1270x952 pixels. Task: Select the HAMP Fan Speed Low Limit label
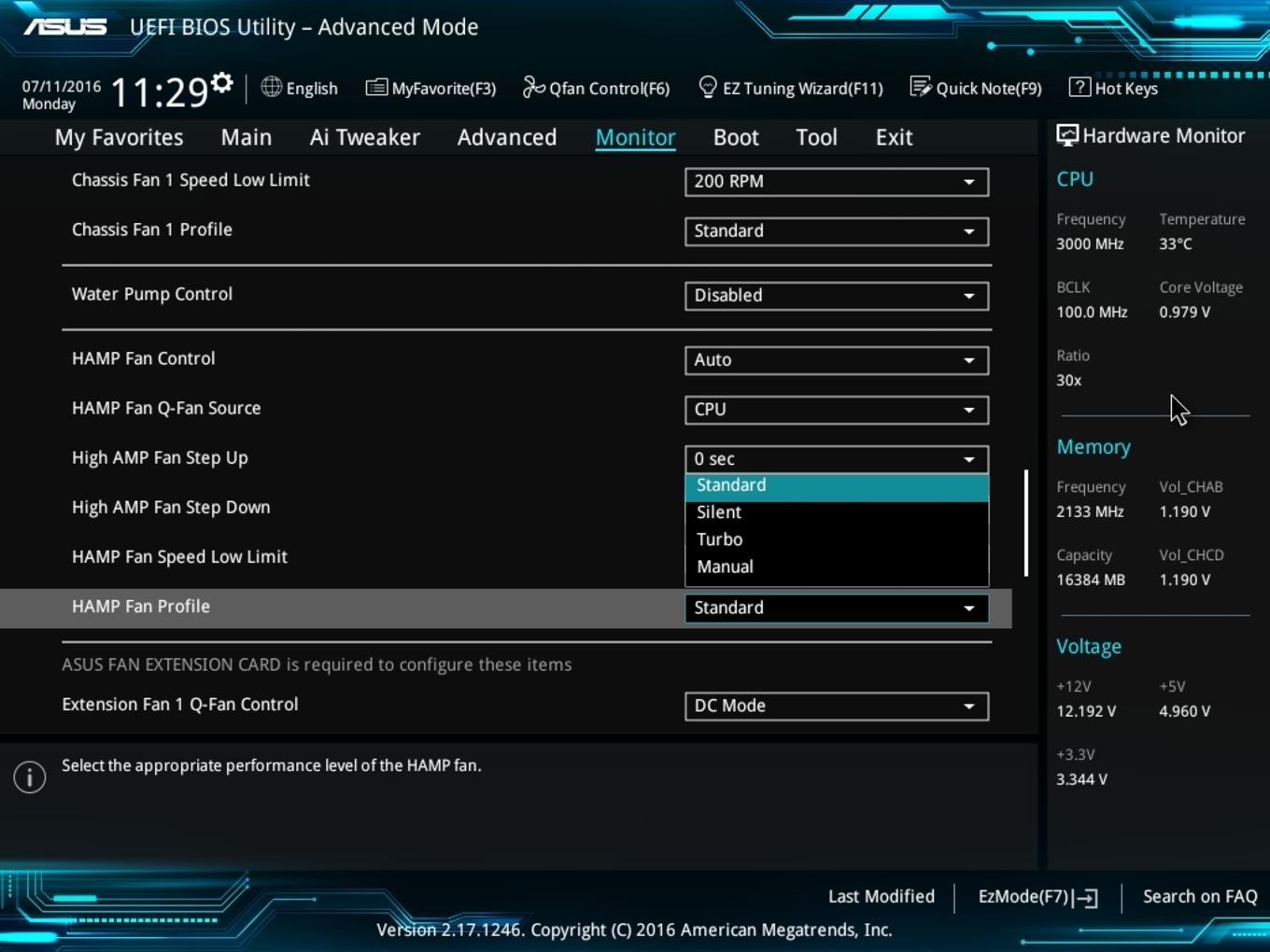(179, 556)
